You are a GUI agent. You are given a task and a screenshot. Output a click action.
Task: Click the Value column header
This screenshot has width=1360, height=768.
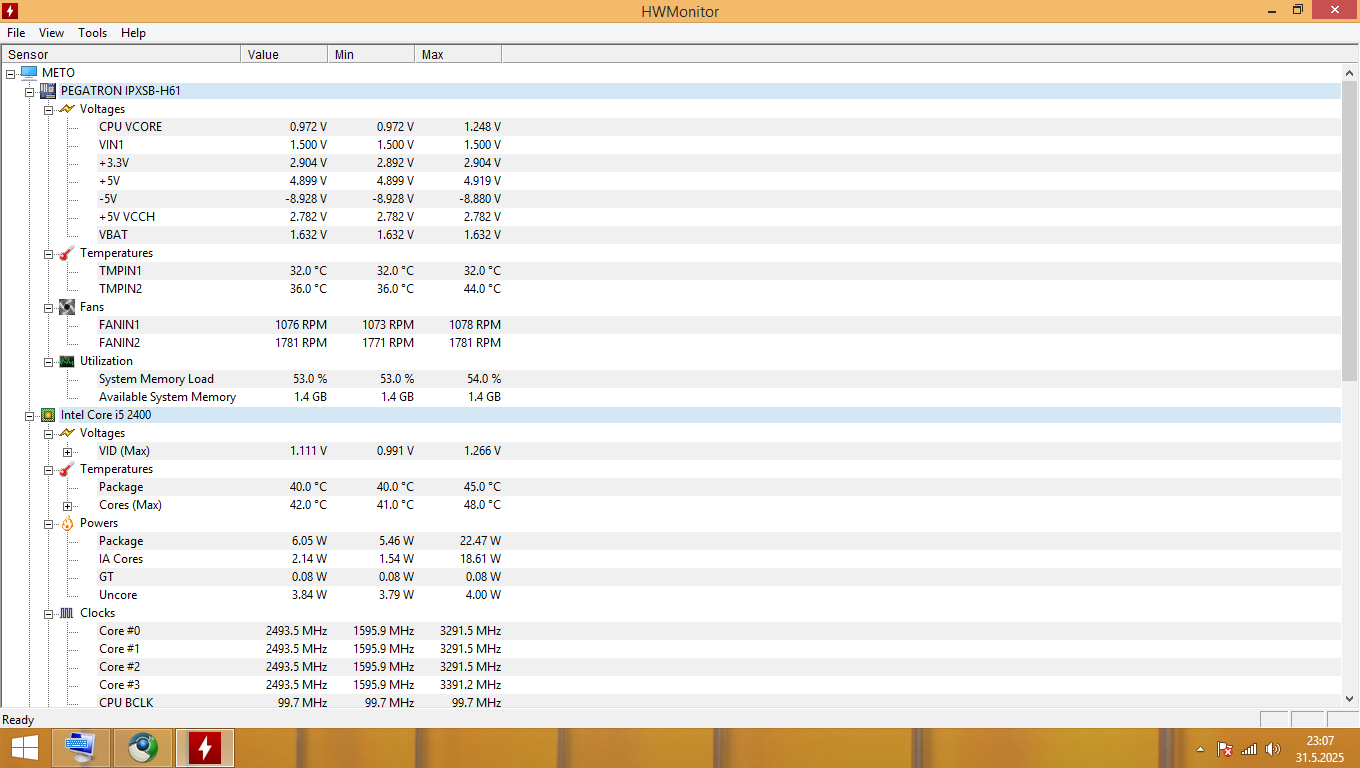(285, 54)
